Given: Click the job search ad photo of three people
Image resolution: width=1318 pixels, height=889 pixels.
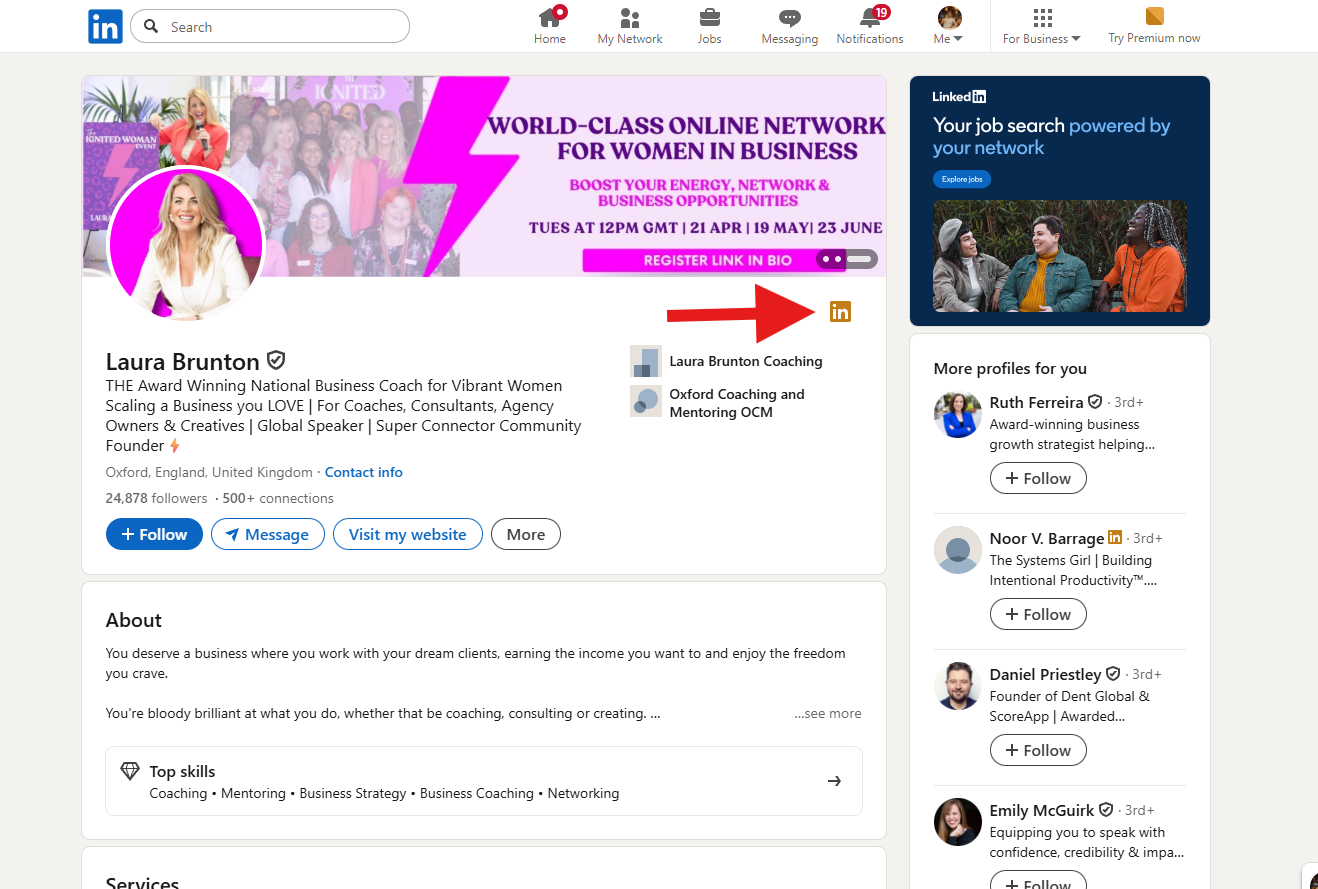Looking at the screenshot, I should pyautogui.click(x=1060, y=256).
